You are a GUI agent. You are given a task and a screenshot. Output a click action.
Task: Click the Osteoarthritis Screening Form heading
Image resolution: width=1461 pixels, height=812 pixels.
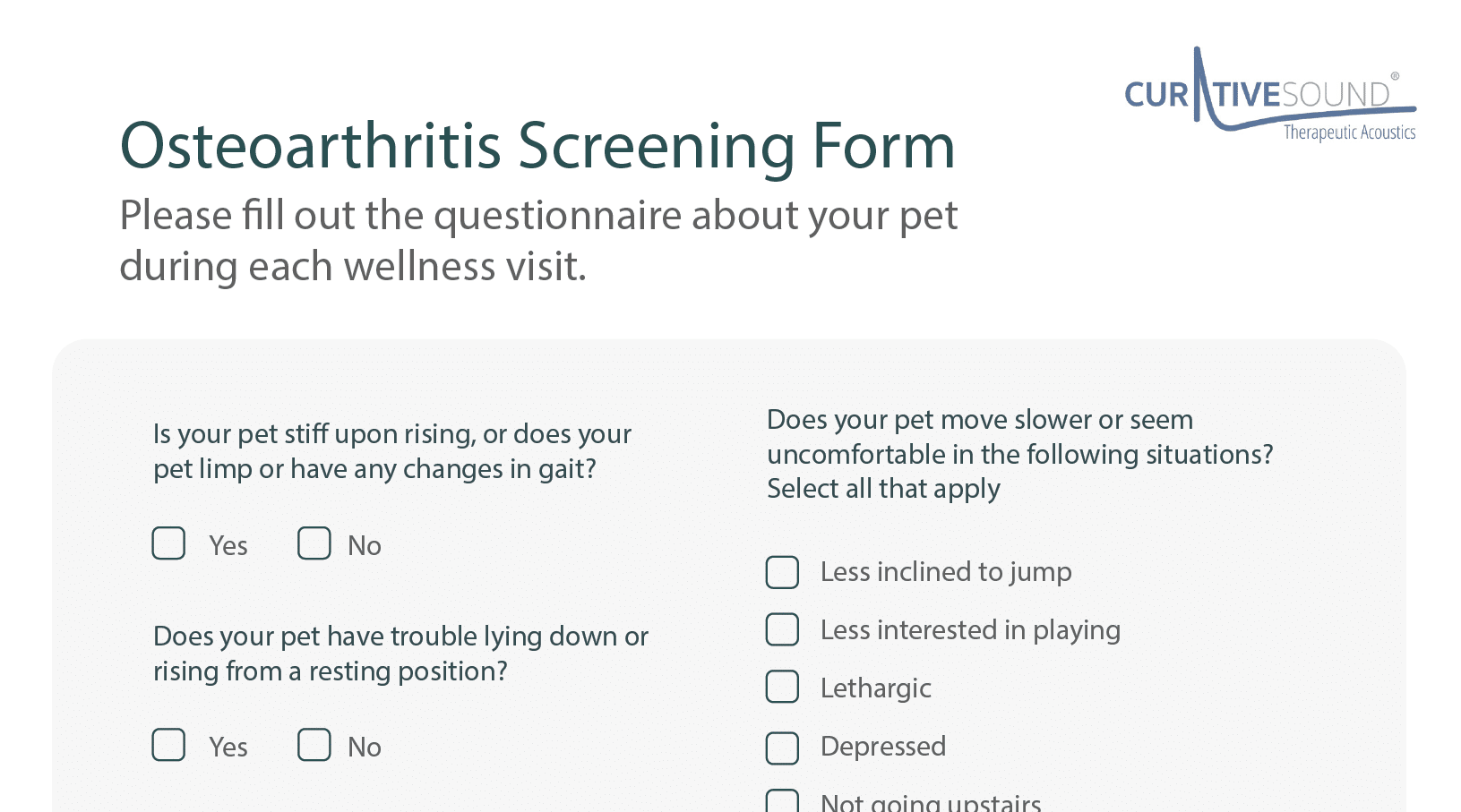click(x=537, y=145)
